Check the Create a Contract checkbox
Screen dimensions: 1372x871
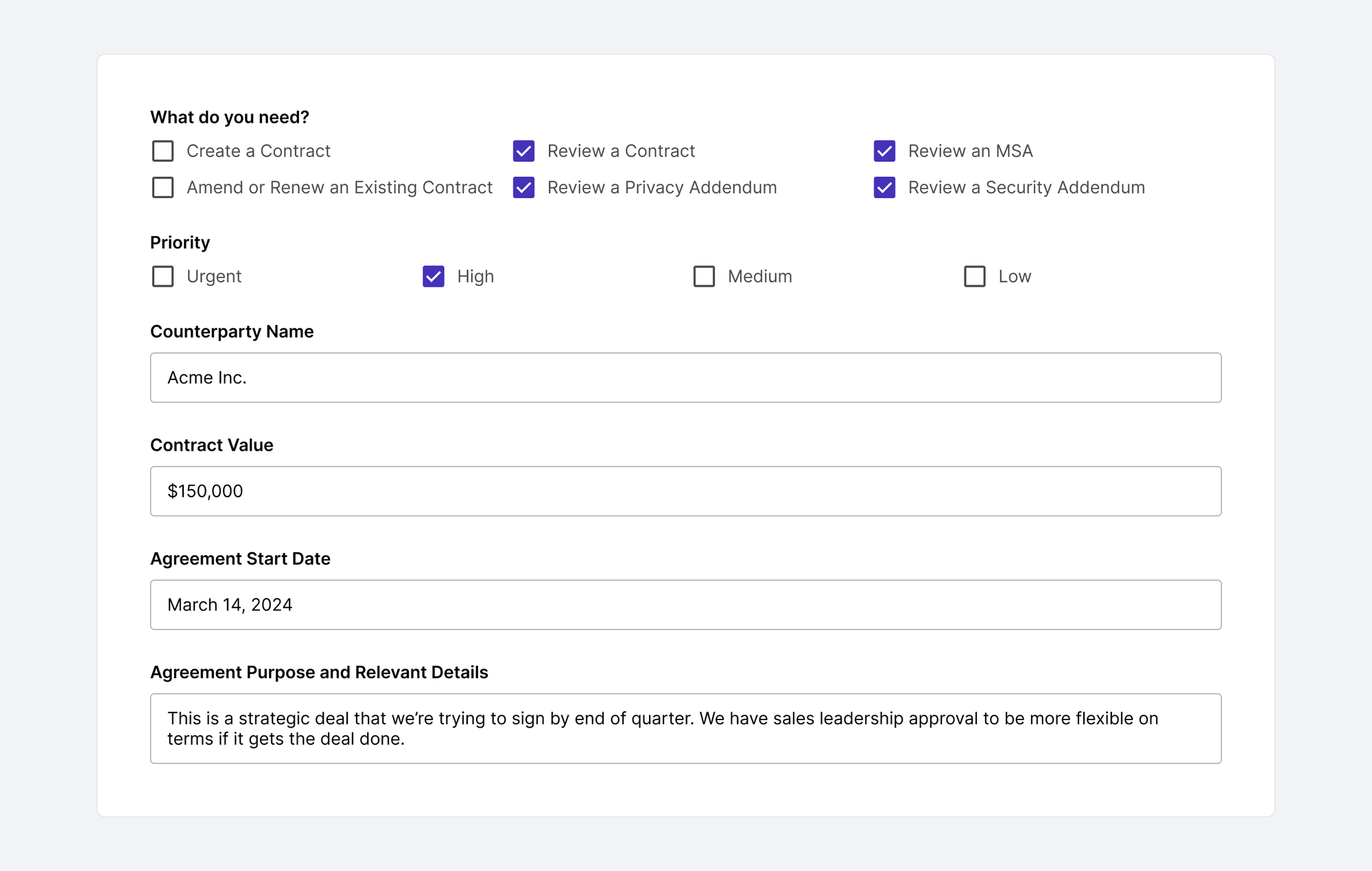pyautogui.click(x=163, y=151)
